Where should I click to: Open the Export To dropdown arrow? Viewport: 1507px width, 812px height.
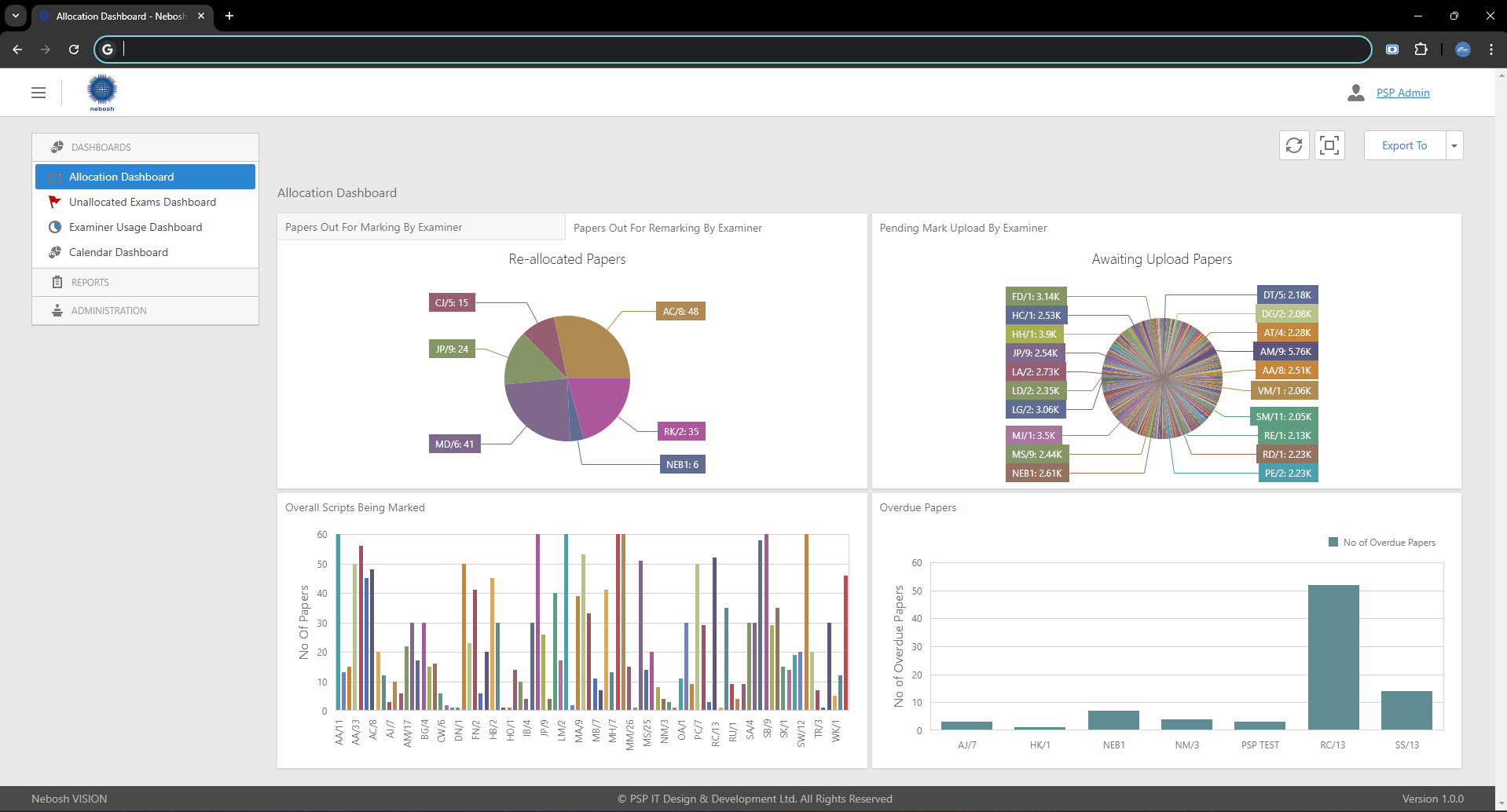(1454, 145)
